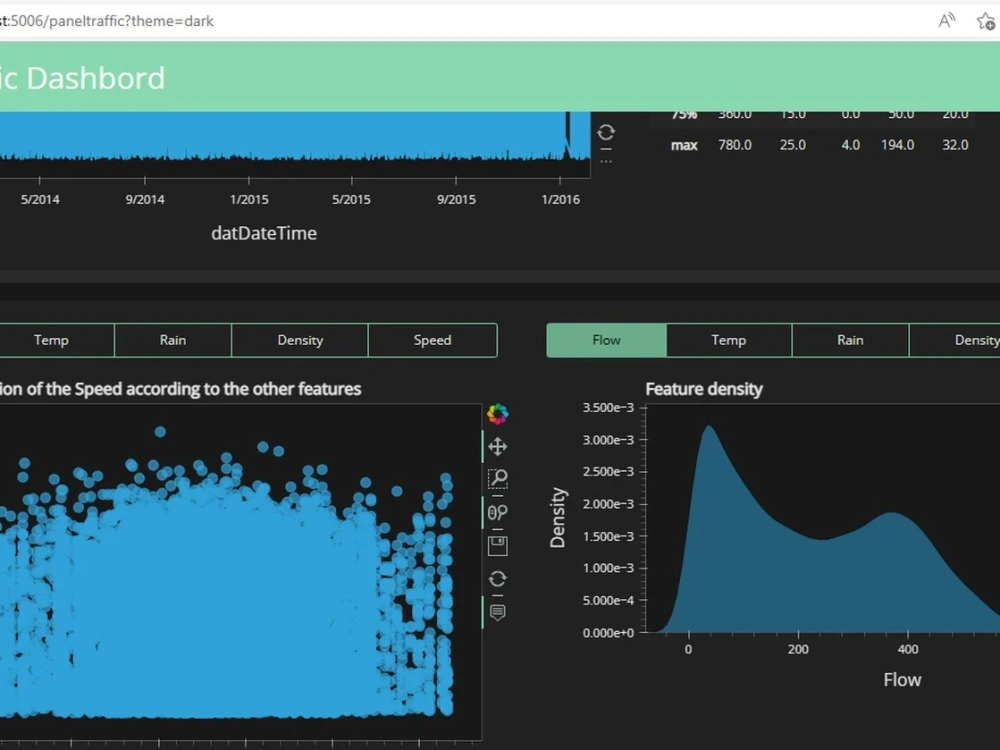This screenshot has height=750, width=1000.
Task: Activate Box Zoom on the scatter plot
Action: pyautogui.click(x=498, y=478)
